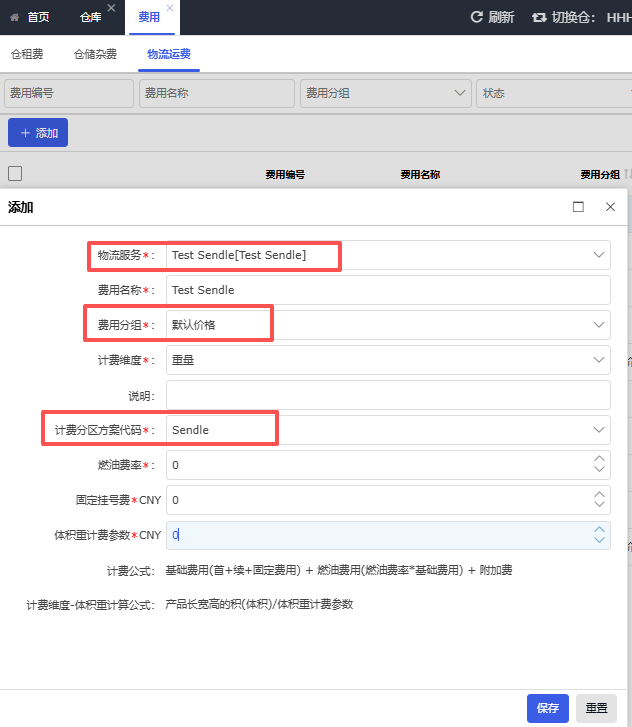Expand the 计费维度 dropdown

click(x=599, y=360)
